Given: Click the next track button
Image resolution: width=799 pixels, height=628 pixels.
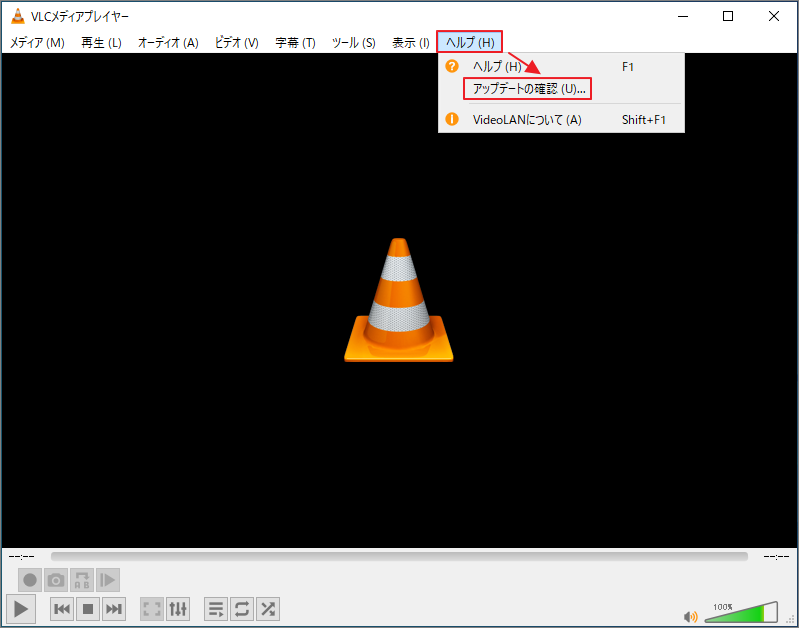Looking at the screenshot, I should point(114,609).
